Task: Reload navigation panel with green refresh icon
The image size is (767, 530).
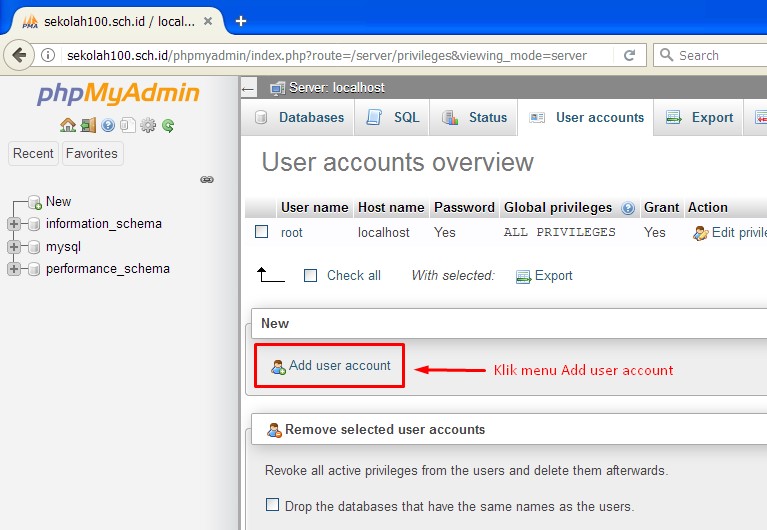Action: tap(168, 125)
